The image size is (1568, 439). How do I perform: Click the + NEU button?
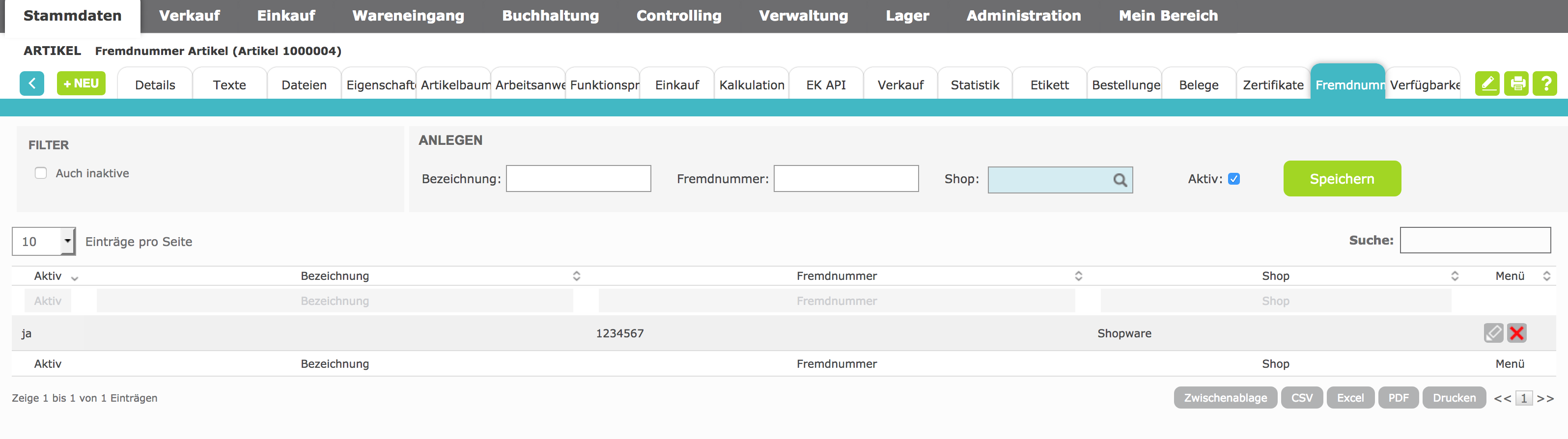tap(81, 83)
